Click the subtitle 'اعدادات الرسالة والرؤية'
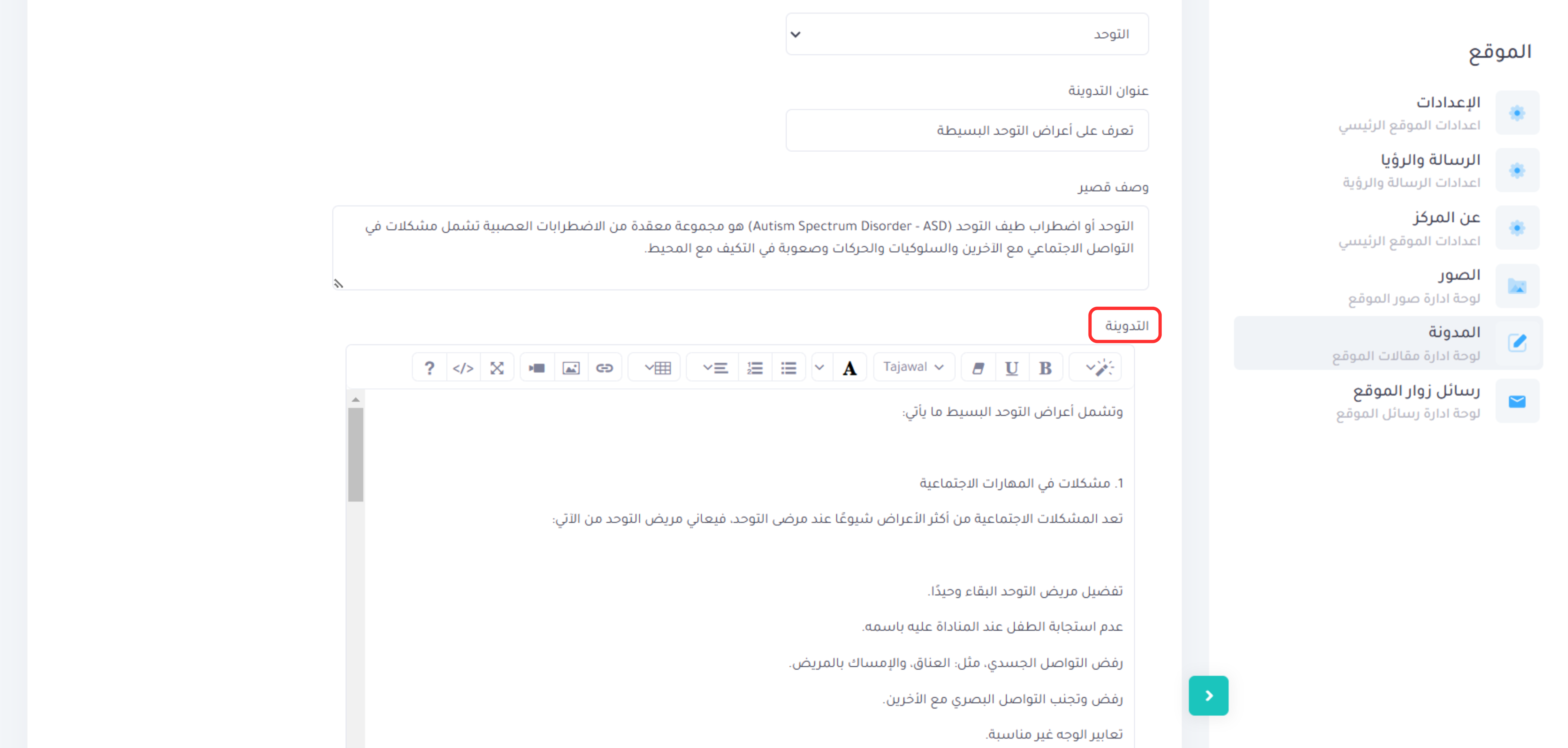Image resolution: width=1568 pixels, height=748 pixels. (1412, 183)
